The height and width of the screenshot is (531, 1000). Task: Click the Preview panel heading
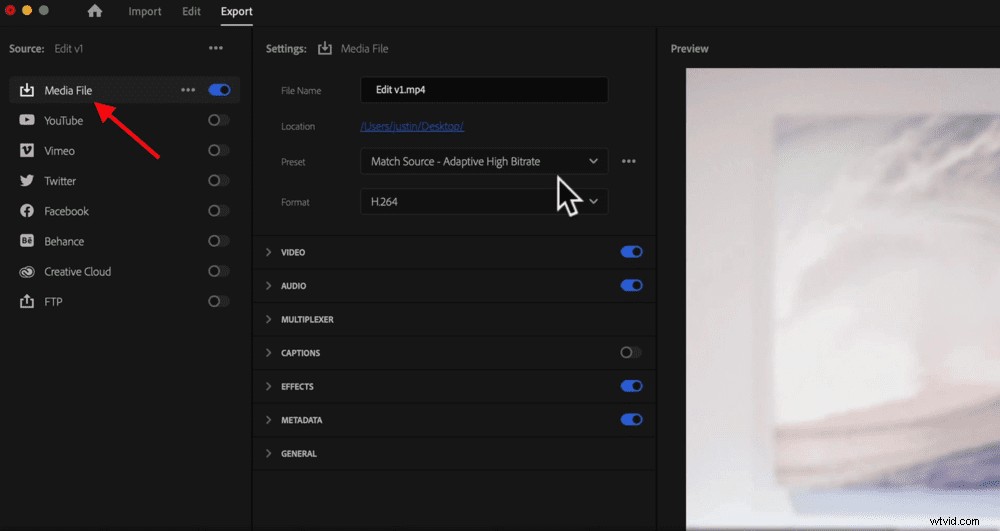(x=689, y=48)
